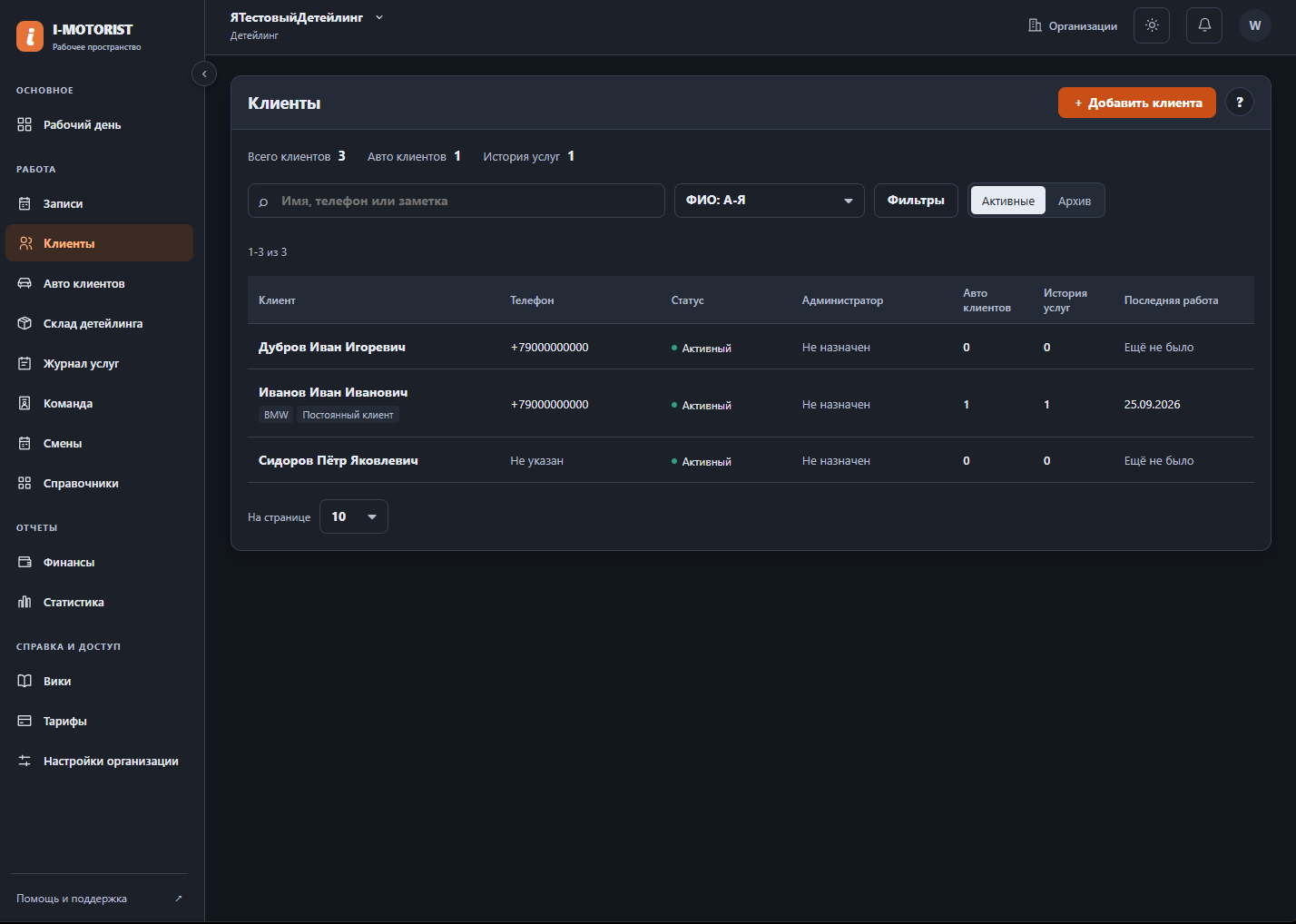Open Тарифы in the sidebar
The image size is (1296, 924).
point(100,721)
